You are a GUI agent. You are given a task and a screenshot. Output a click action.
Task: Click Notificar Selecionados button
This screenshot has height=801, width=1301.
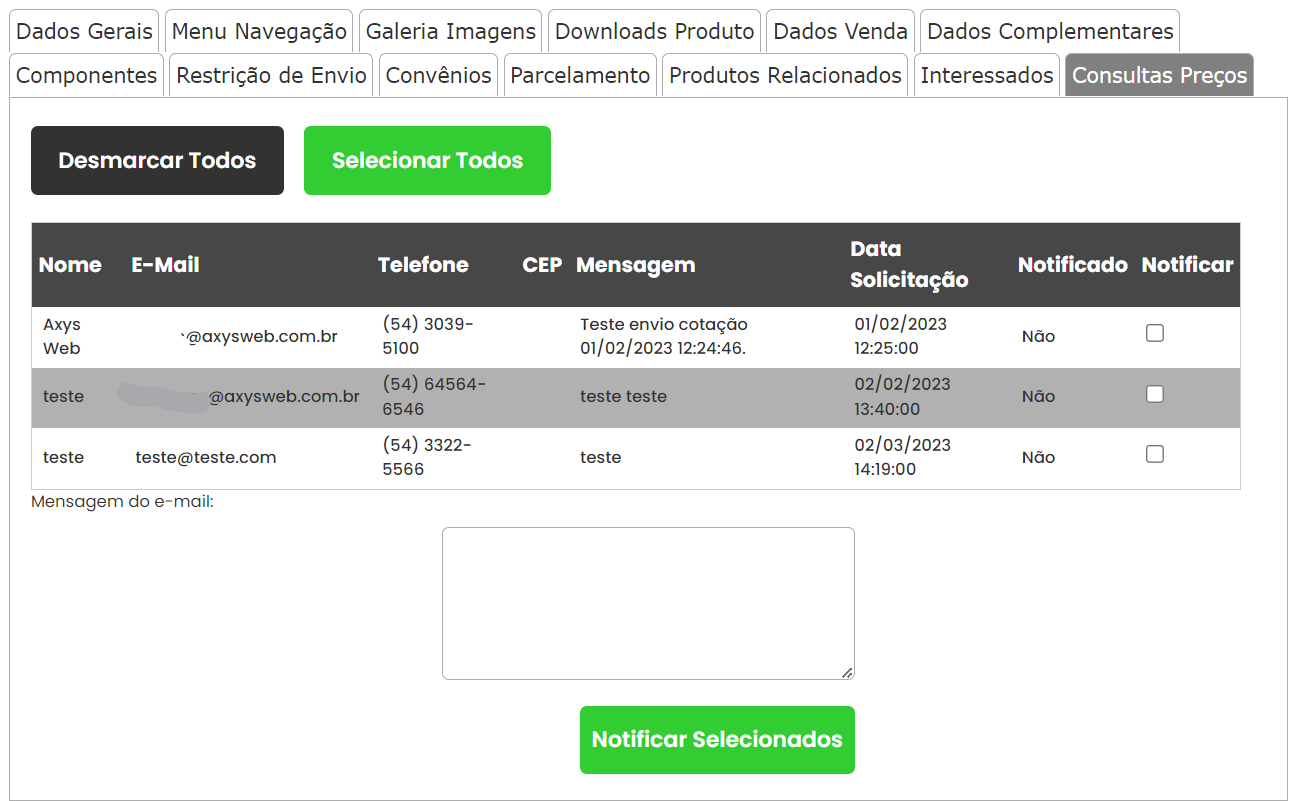coord(717,740)
